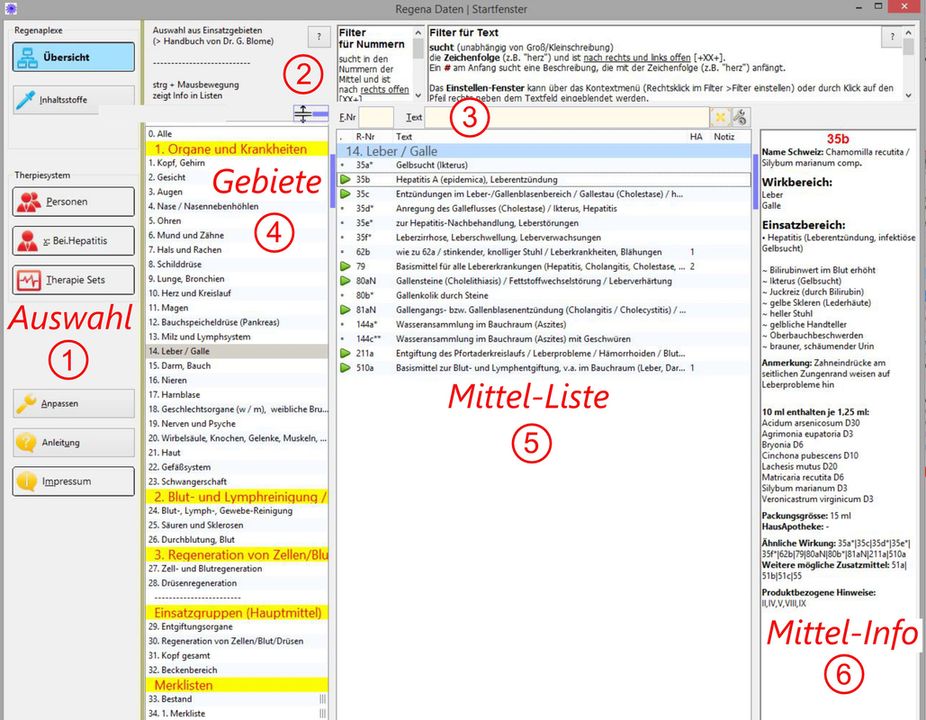The image size is (926, 720).
Task: Click the help button beside Einsatzgebieten text
Action: (x=318, y=37)
